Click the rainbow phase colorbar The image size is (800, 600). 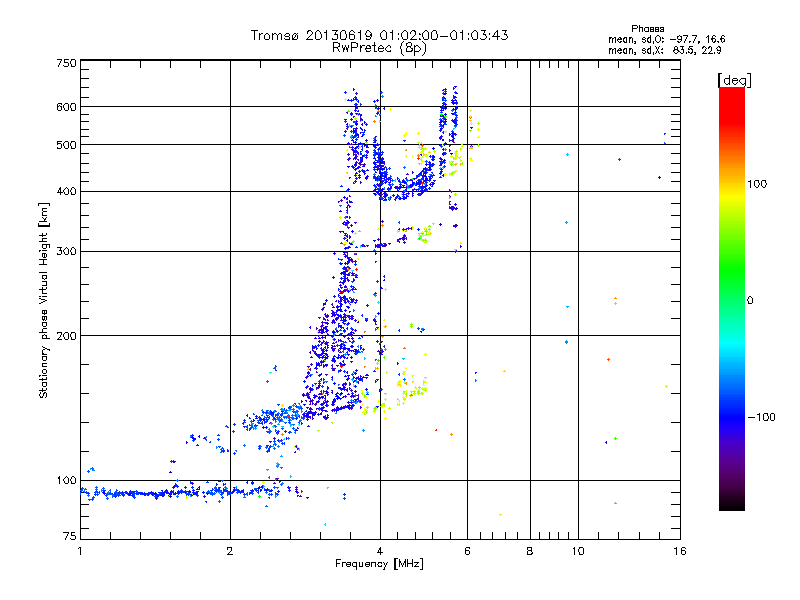pos(732,298)
